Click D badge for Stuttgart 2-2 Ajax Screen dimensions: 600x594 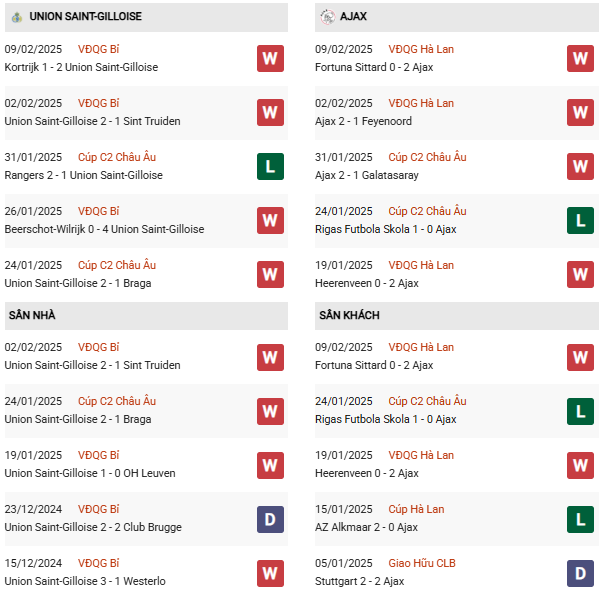(x=580, y=572)
